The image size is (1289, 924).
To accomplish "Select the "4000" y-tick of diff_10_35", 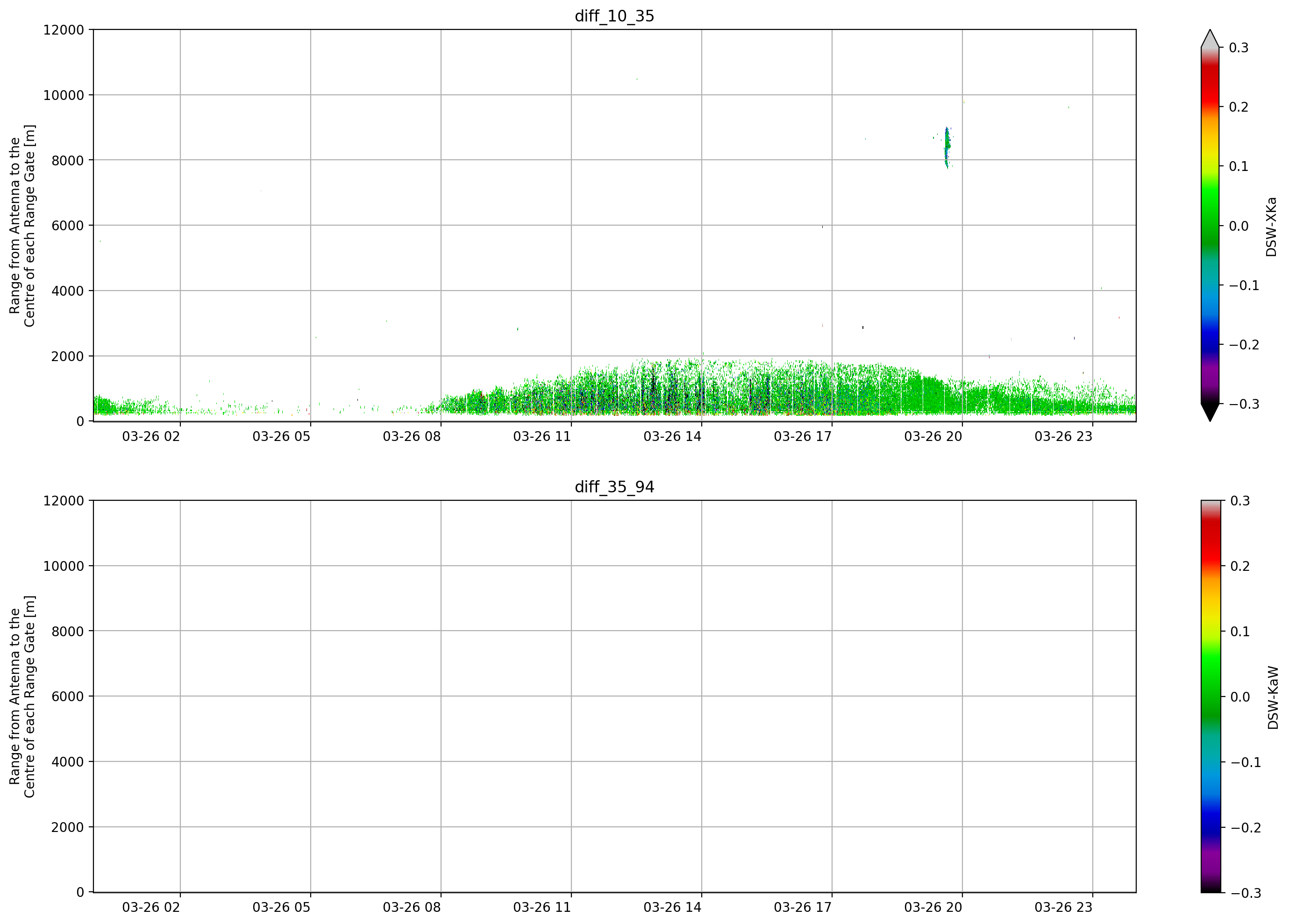I will coord(68,291).
